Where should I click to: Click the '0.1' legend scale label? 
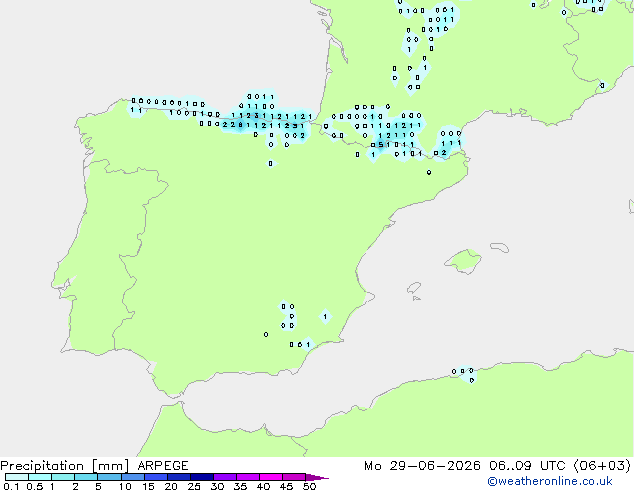click(11, 486)
